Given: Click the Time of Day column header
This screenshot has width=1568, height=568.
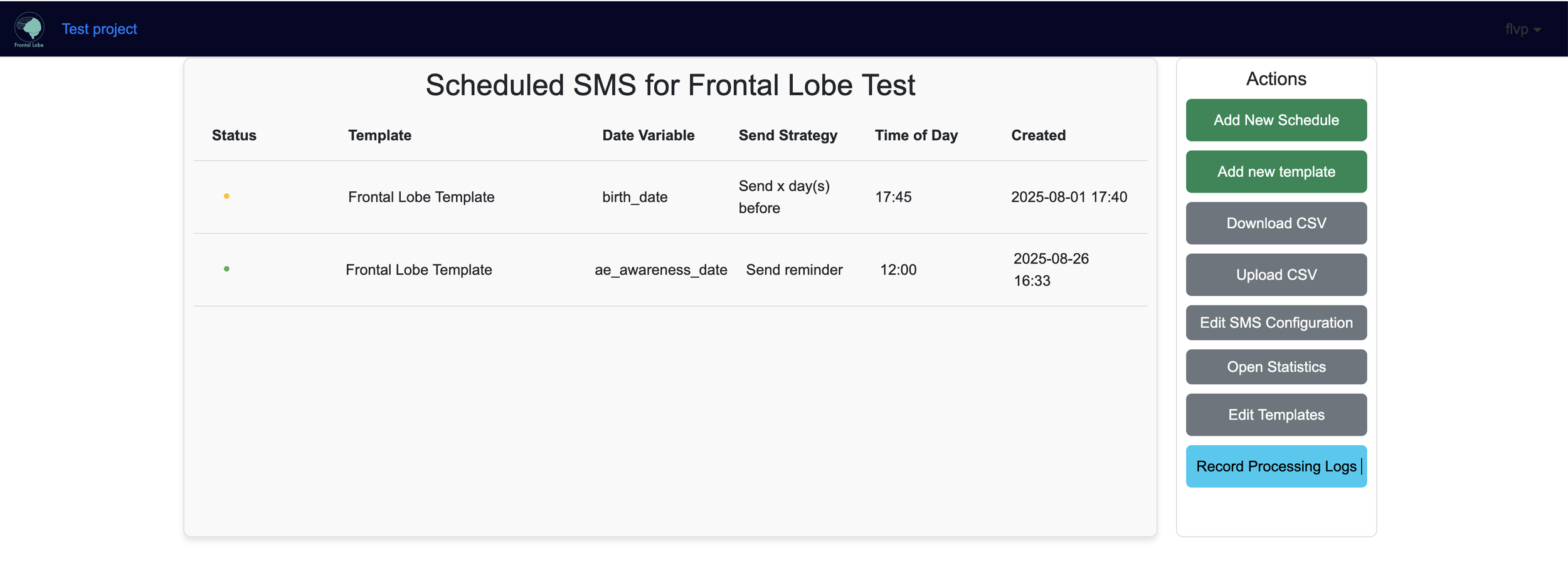Looking at the screenshot, I should click(916, 135).
